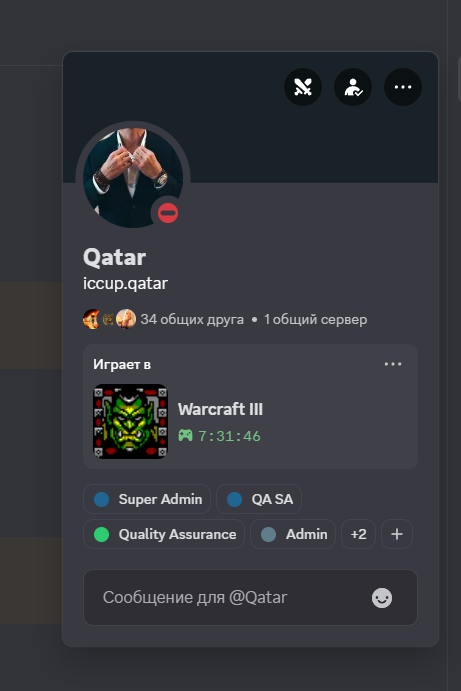Add a role with the plus button
This screenshot has height=691, width=461.
(x=397, y=534)
